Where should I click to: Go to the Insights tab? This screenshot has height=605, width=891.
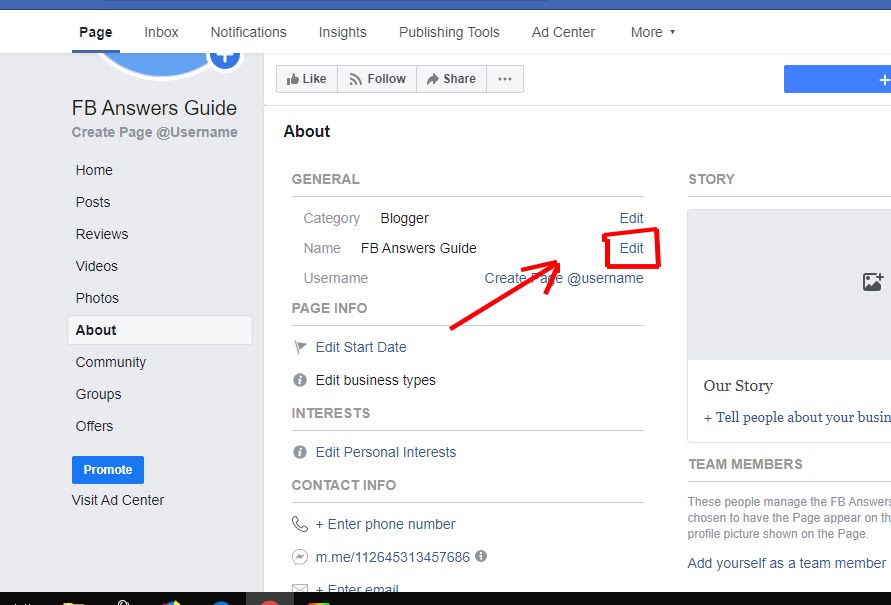pyautogui.click(x=343, y=32)
